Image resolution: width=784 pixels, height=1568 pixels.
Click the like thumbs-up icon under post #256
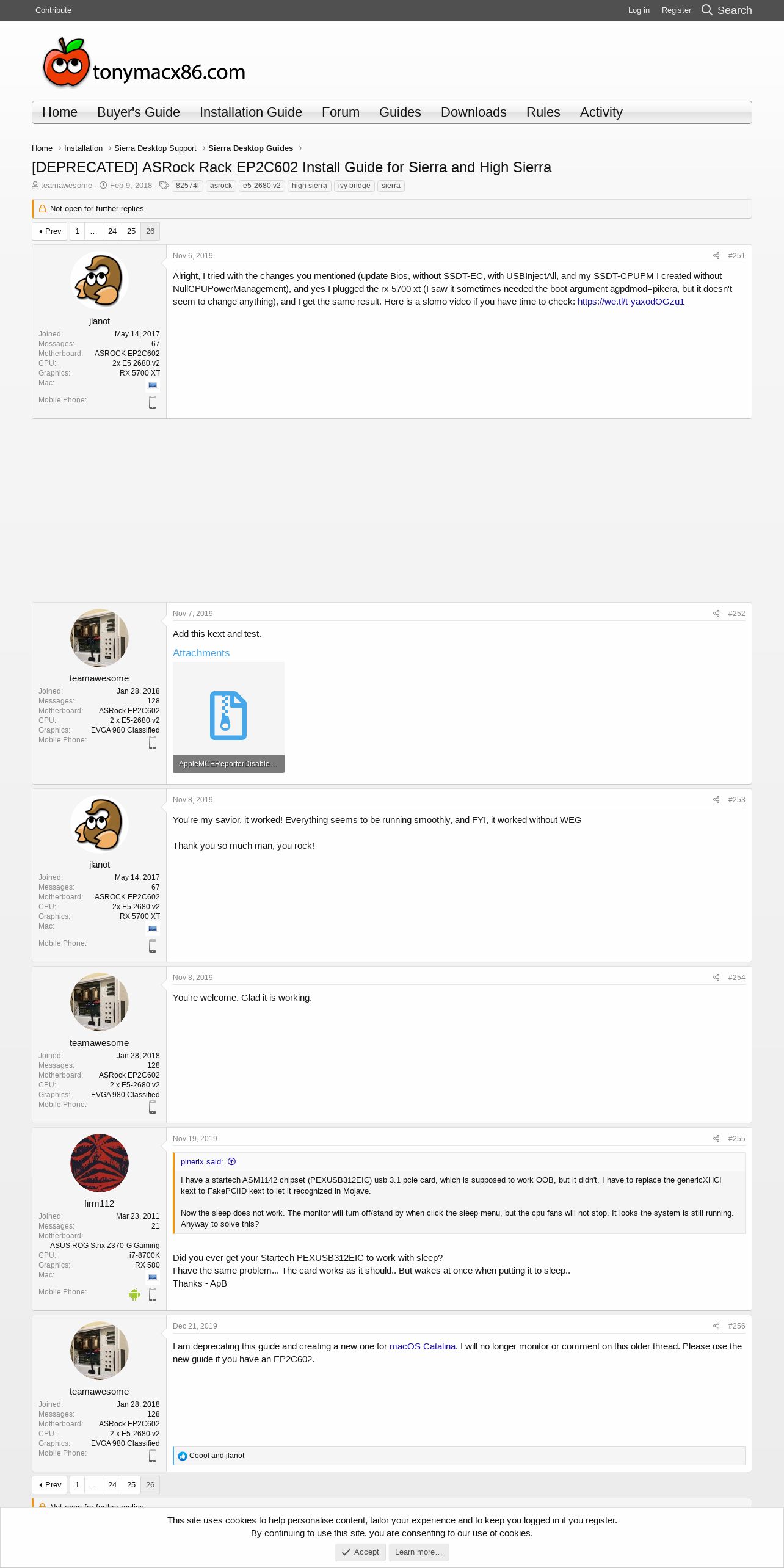[x=183, y=1456]
